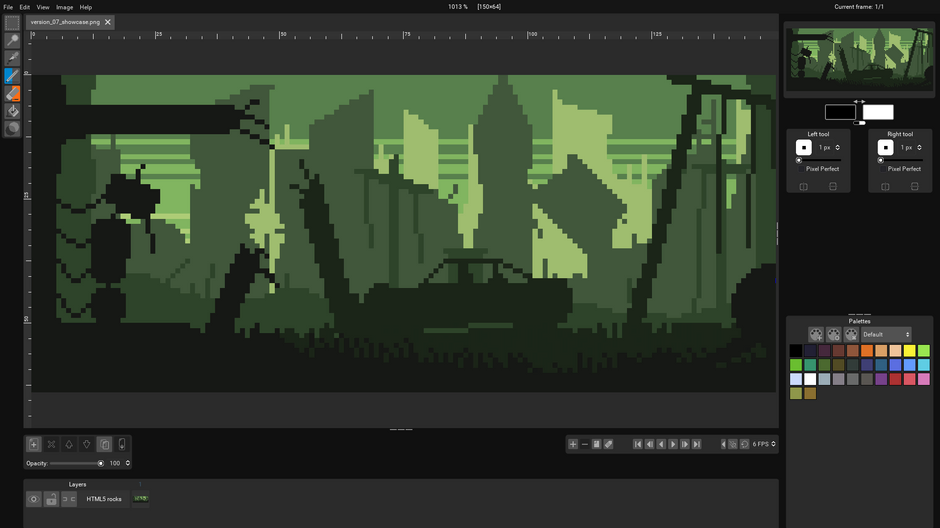The height and width of the screenshot is (528, 940).
Task: Select the Zoom magnifier tool
Action: click(x=12, y=41)
